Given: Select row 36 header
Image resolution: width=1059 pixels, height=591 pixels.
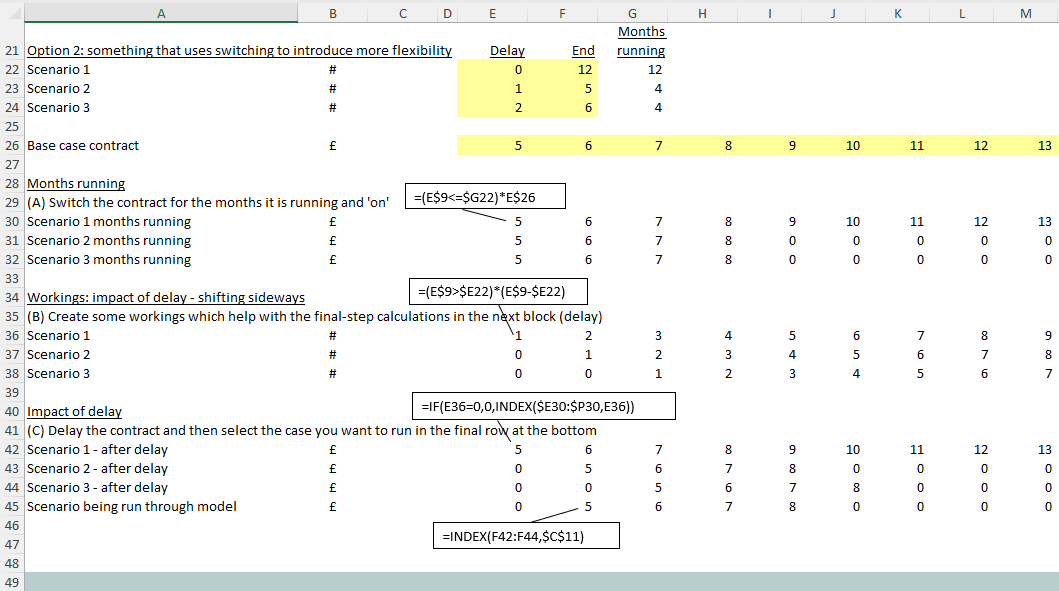Looking at the screenshot, I should [12, 336].
